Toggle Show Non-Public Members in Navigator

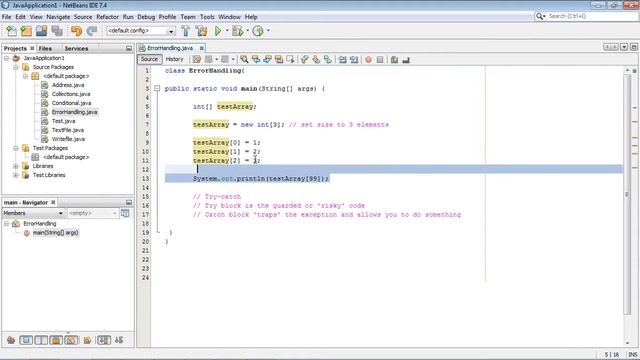pos(56,340)
